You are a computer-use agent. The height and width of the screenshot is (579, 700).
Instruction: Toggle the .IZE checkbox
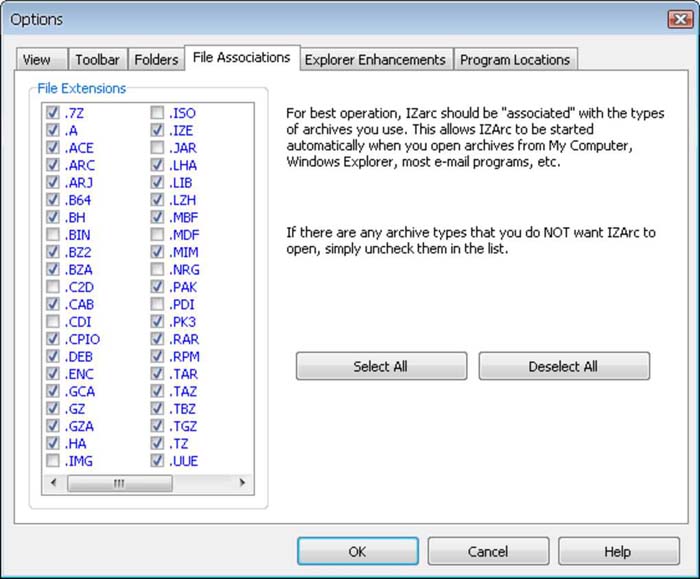coord(157,130)
